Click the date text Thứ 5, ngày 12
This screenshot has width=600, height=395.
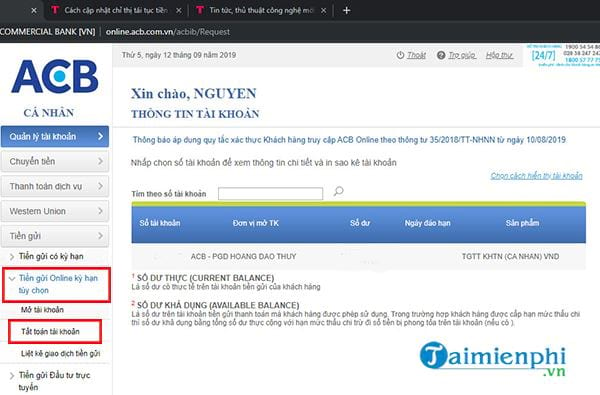point(179,55)
